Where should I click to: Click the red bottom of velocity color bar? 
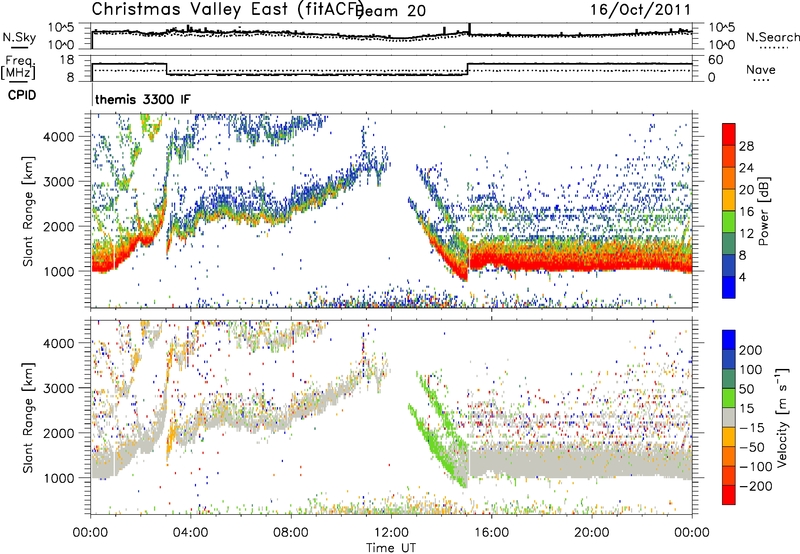coord(729,495)
